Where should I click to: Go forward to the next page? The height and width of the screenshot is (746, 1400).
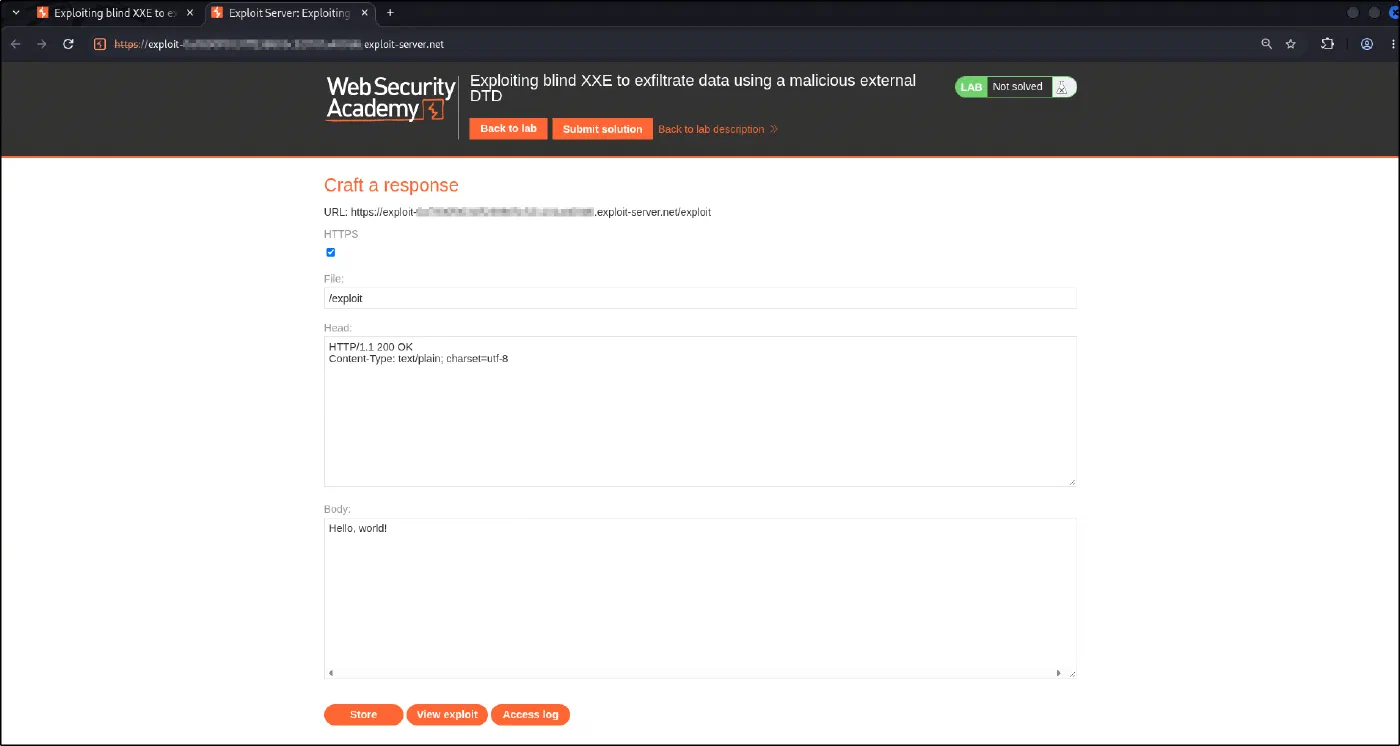click(x=41, y=44)
